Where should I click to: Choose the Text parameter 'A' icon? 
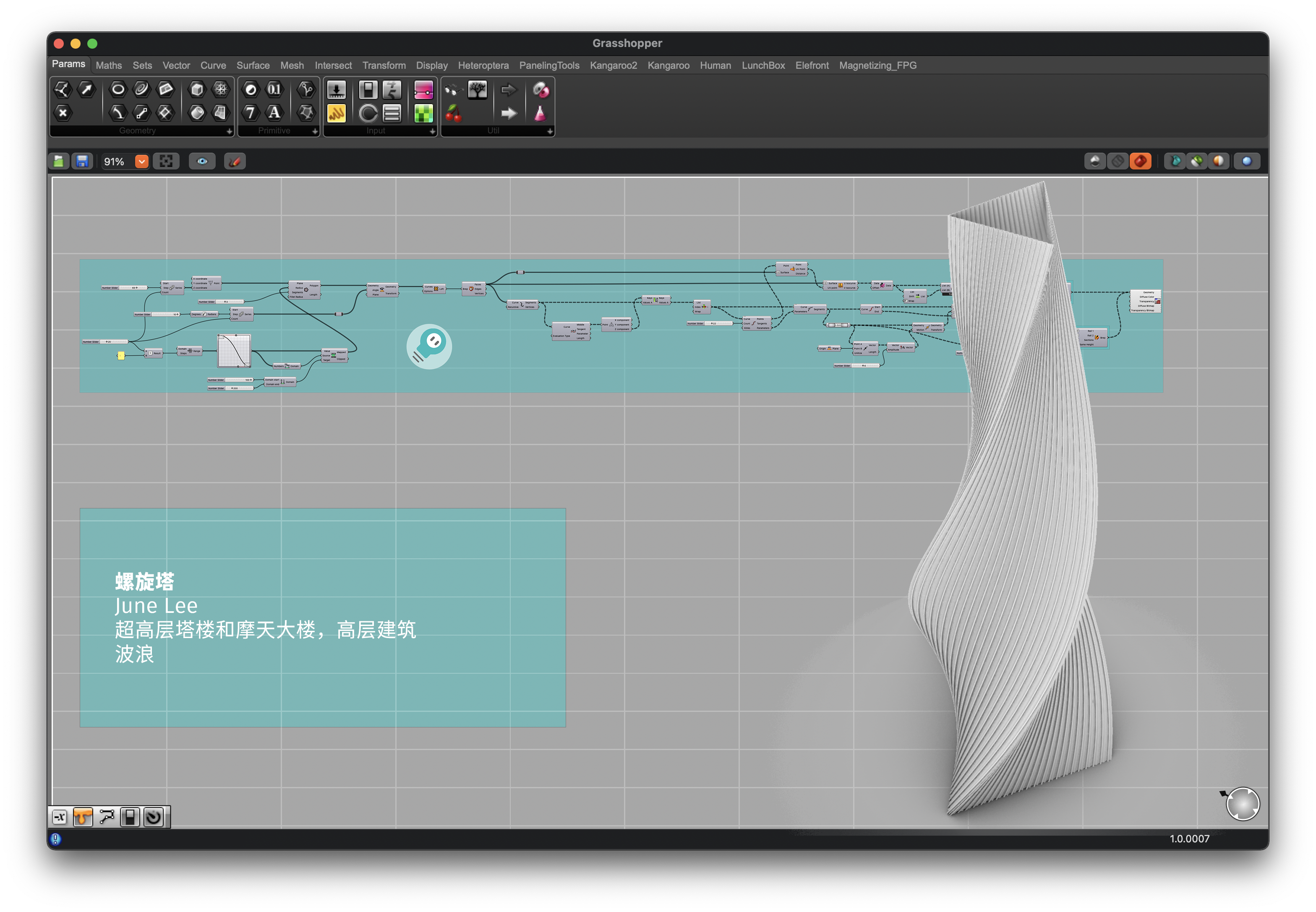[274, 112]
